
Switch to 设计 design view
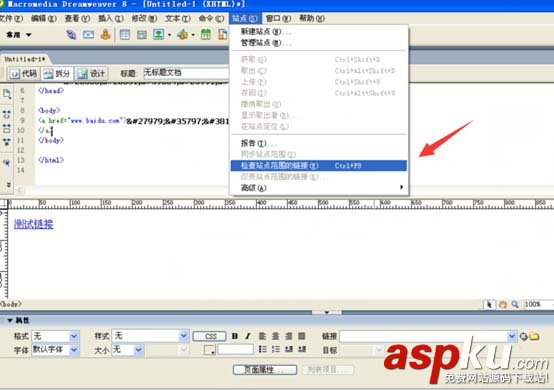[91, 73]
